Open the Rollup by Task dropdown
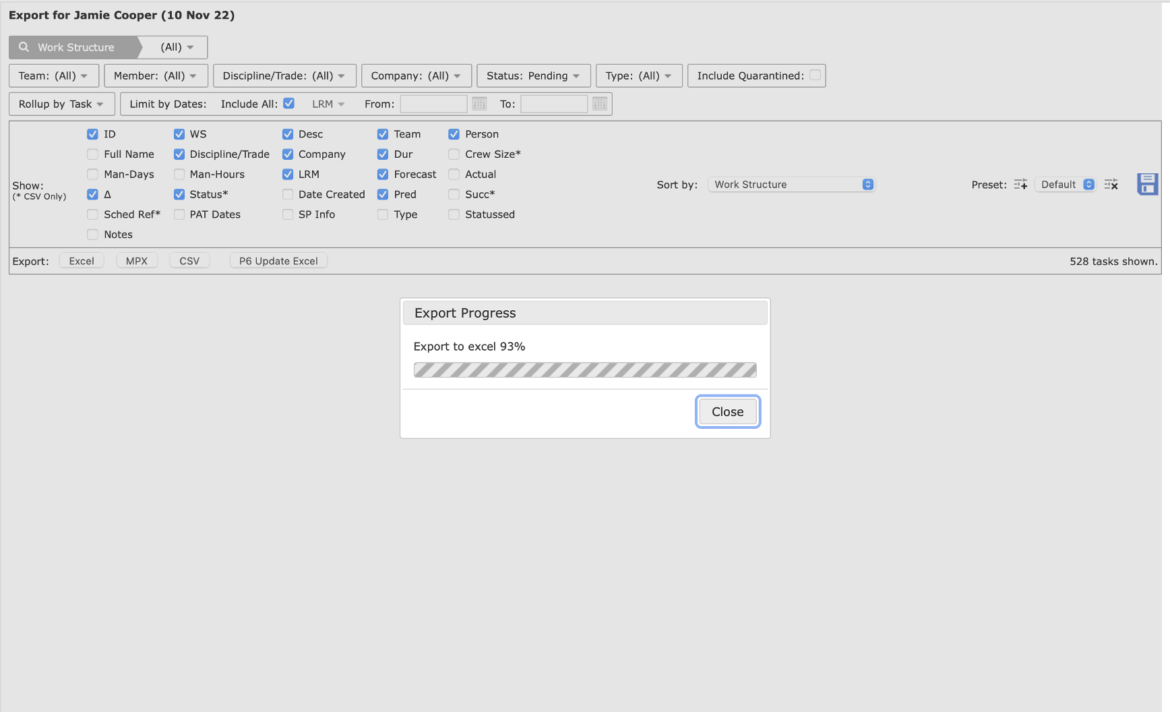1170x712 pixels. [x=62, y=104]
